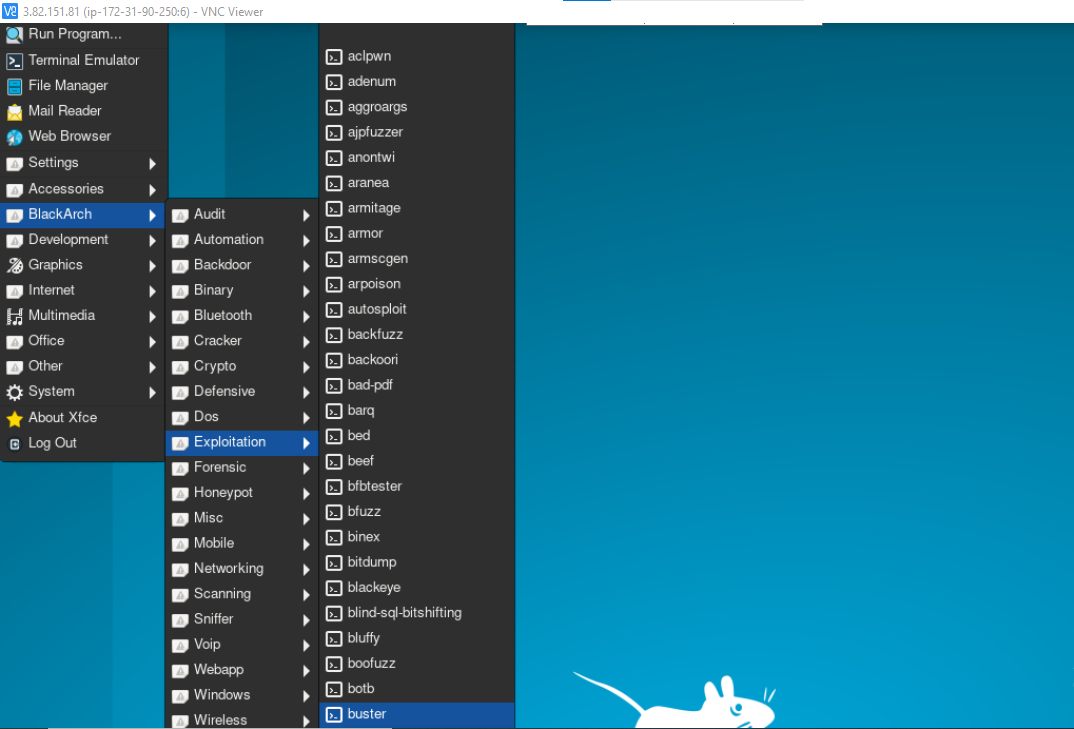
Task: Open the Exploitation submenu
Action: pos(242,442)
